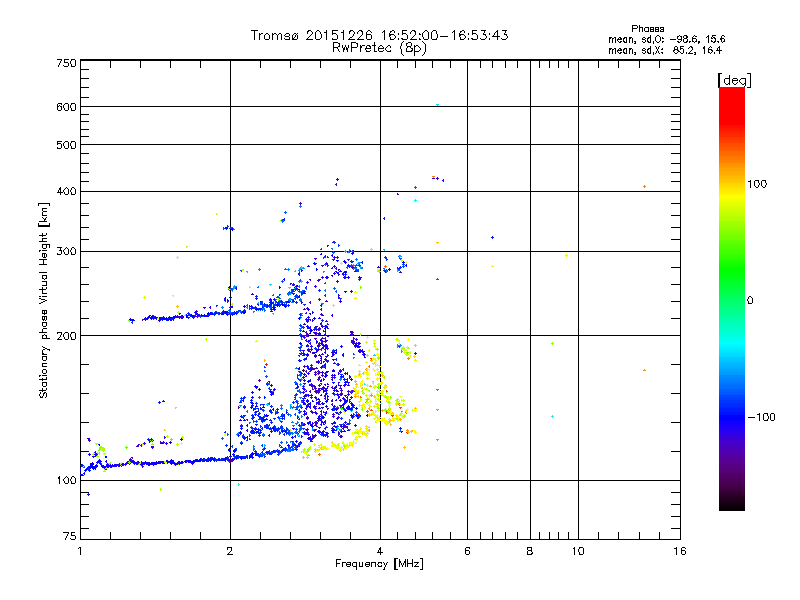Click the y-axis tick label '75'
Image resolution: width=800 pixels, height=600 pixels.
point(70,536)
